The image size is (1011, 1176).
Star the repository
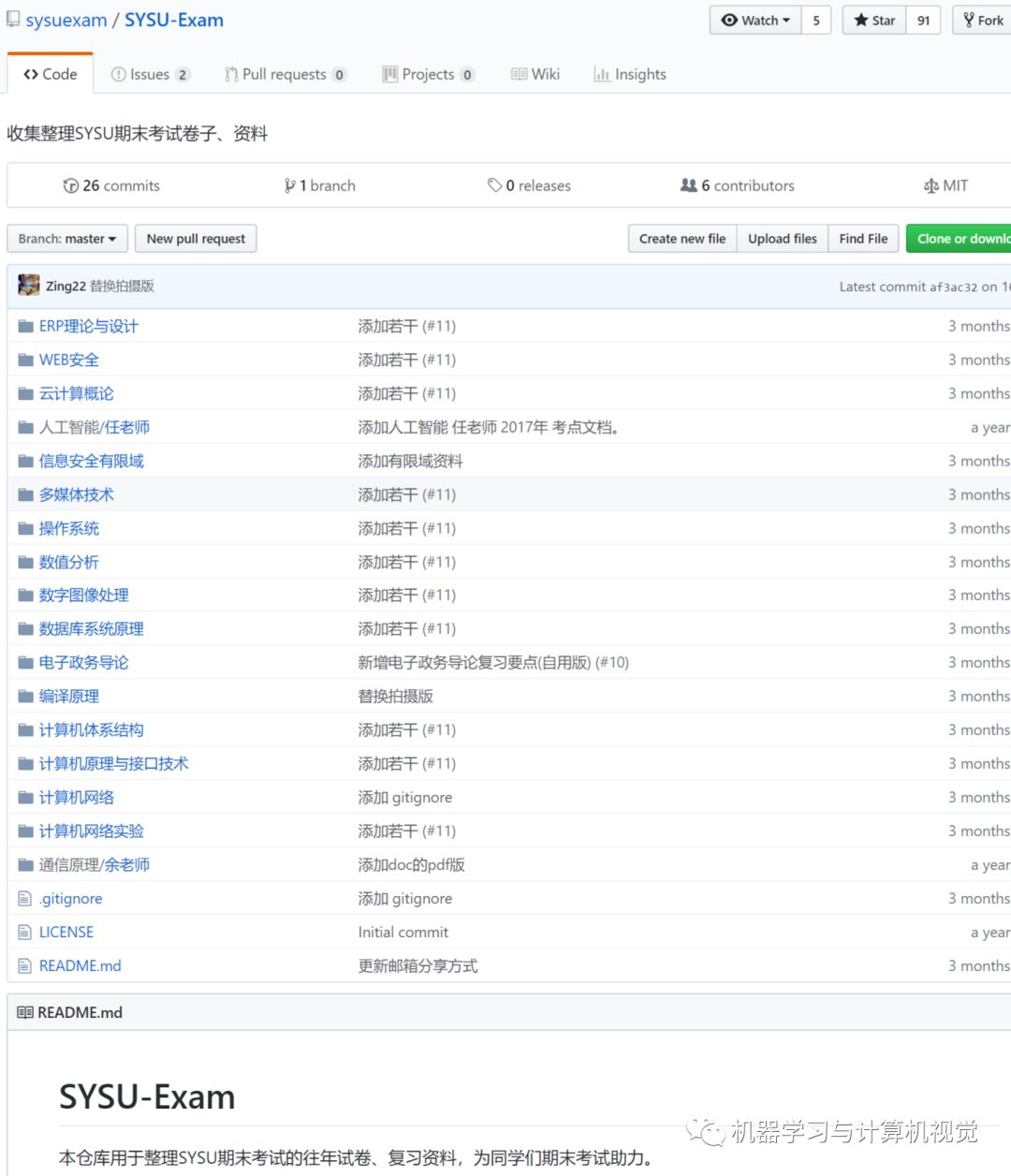(874, 20)
